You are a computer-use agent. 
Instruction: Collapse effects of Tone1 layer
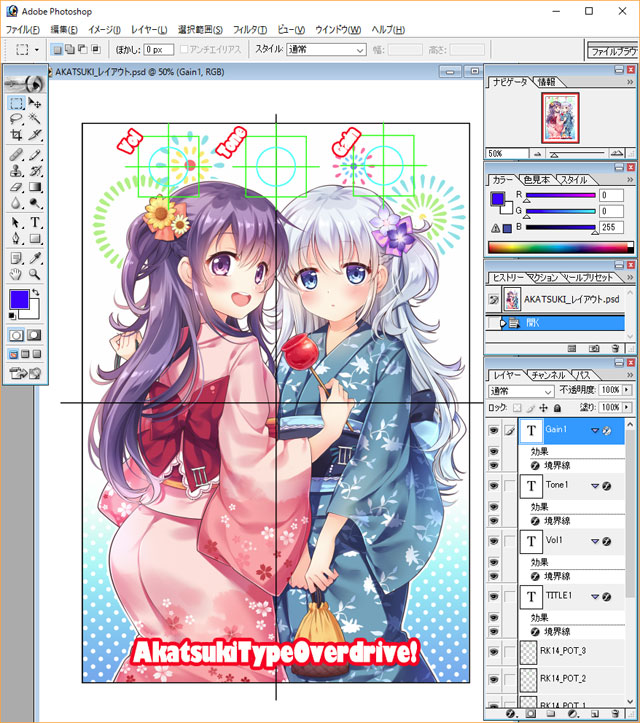click(595, 486)
